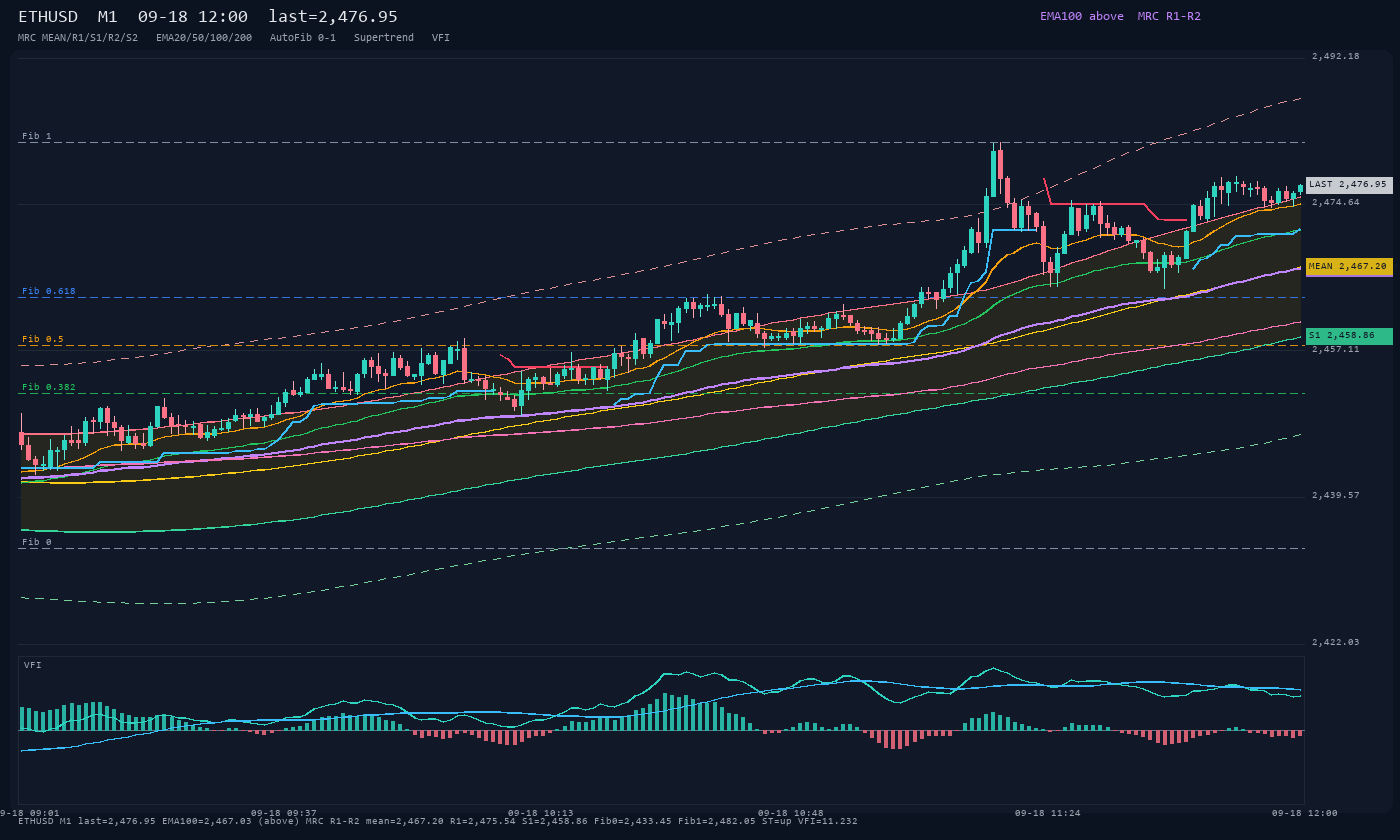Click the Supertrend legend entry
Screen dimensions: 1400x840
click(384, 37)
